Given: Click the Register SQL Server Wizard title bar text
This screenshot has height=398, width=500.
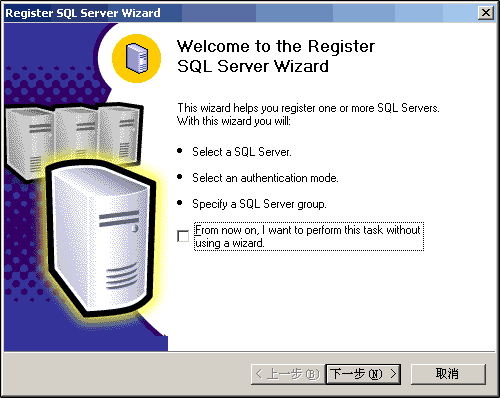Looking at the screenshot, I should pos(83,13).
